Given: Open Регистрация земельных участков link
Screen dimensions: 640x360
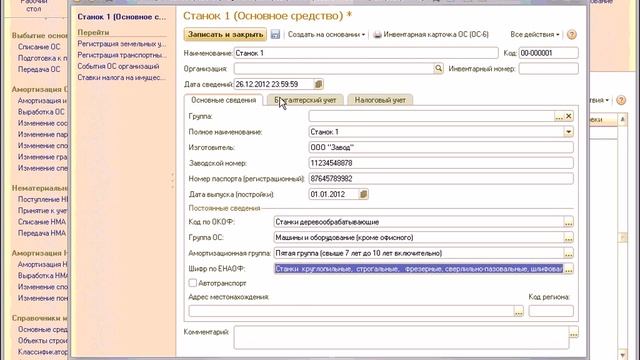Looking at the screenshot, I should (x=122, y=44).
